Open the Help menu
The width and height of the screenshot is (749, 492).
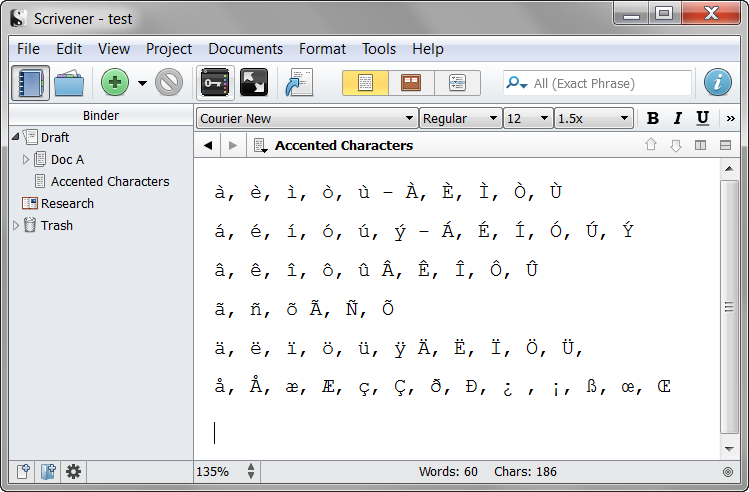[x=428, y=49]
